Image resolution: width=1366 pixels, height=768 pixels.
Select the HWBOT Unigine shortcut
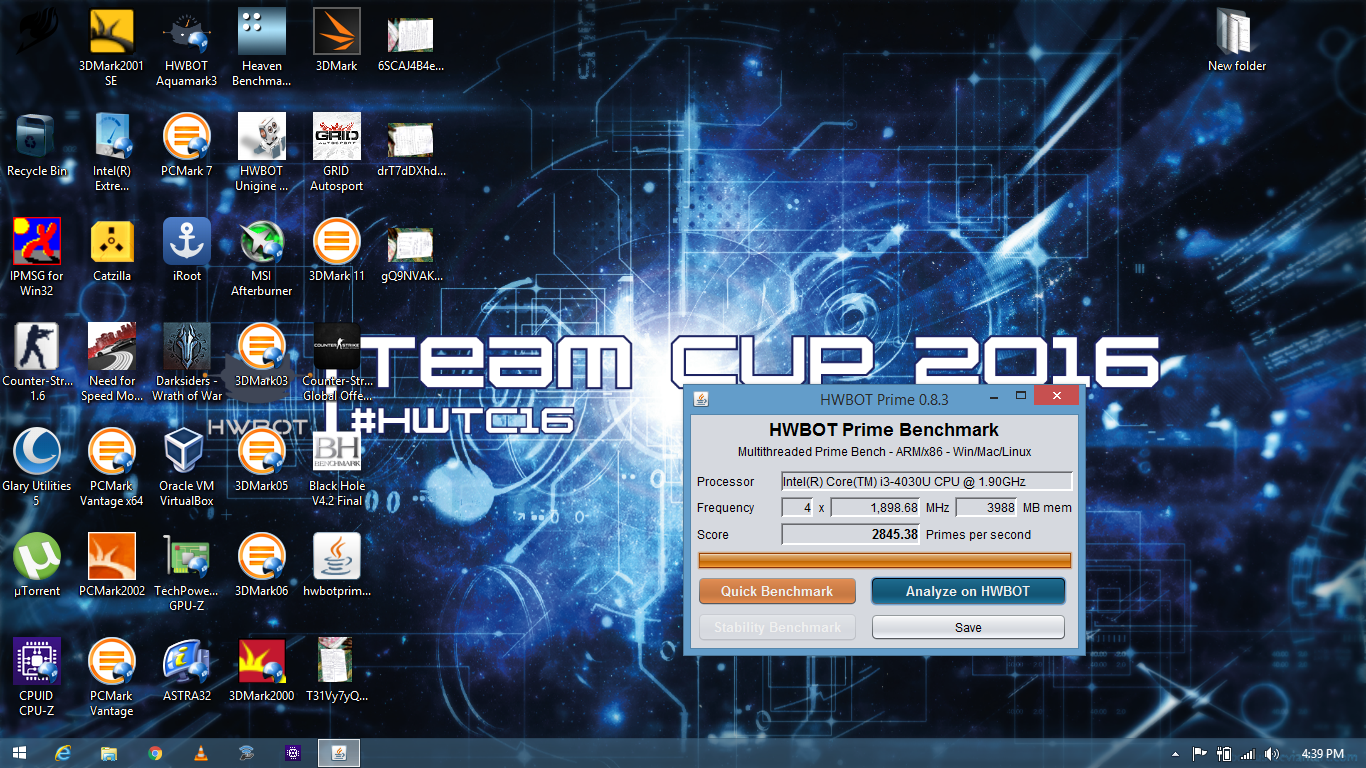262,152
